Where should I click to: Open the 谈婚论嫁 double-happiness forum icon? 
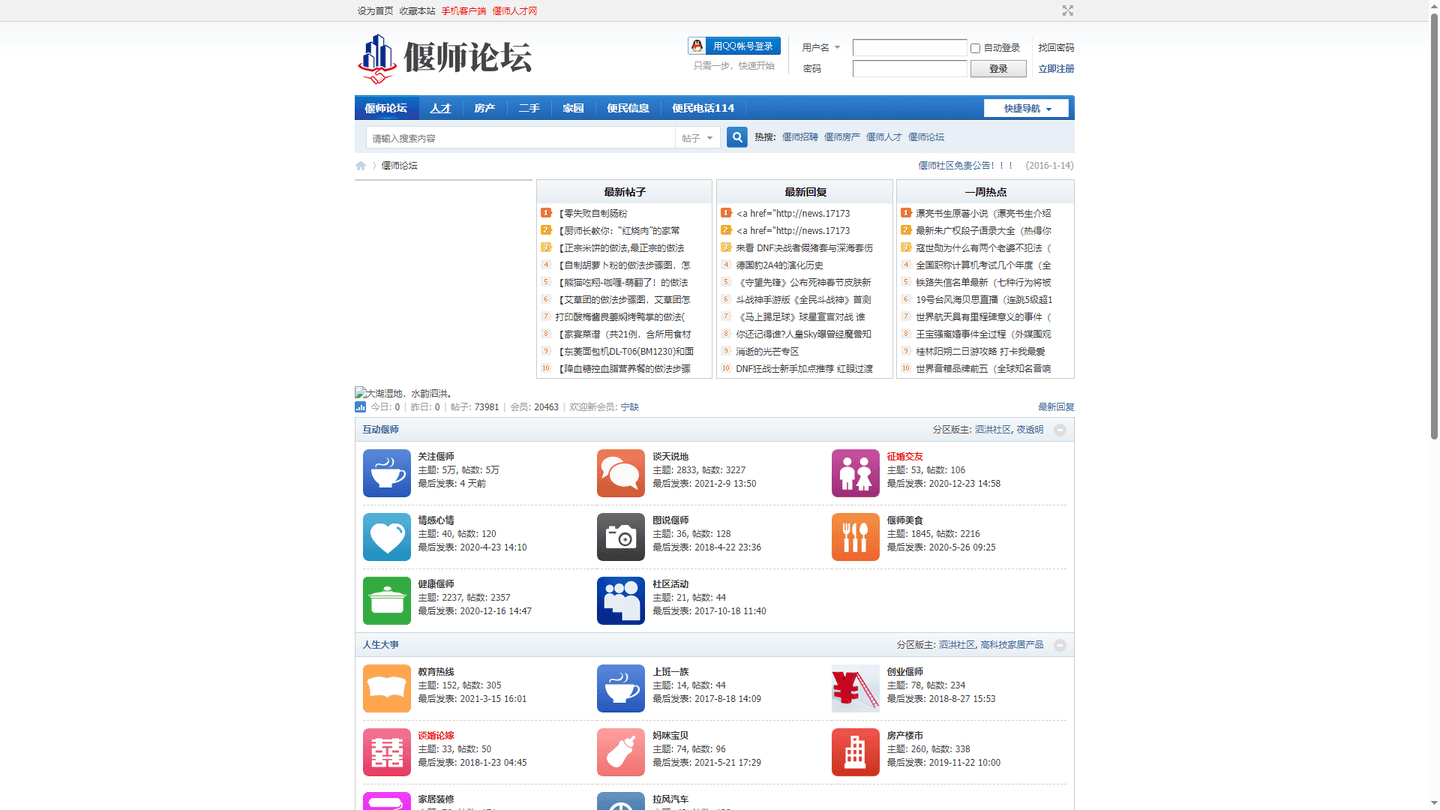point(387,752)
